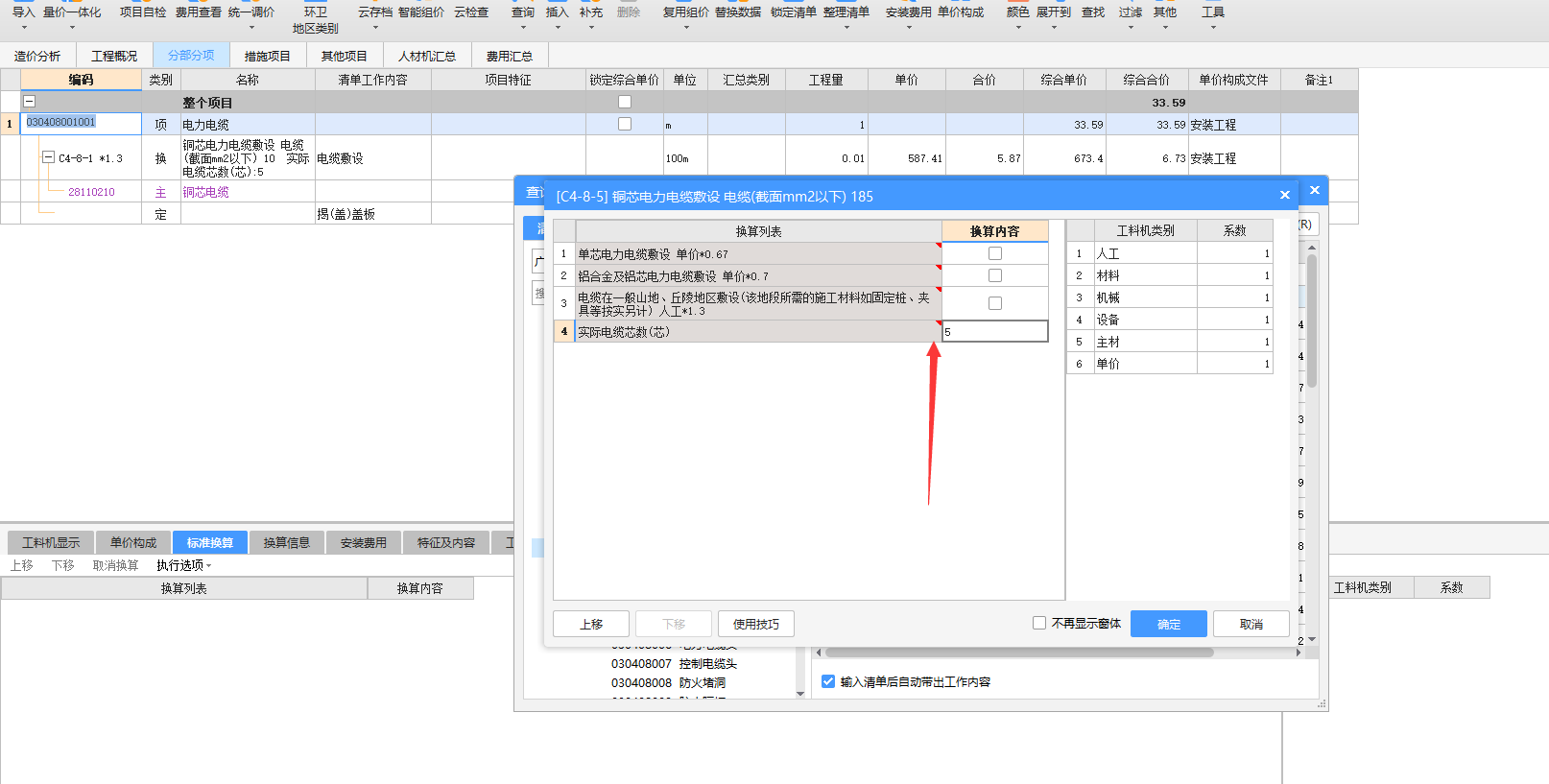Toggle 锁定综合单价 checkbox for 电力电缆 row
The height and width of the screenshot is (784, 1549).
click(625, 124)
